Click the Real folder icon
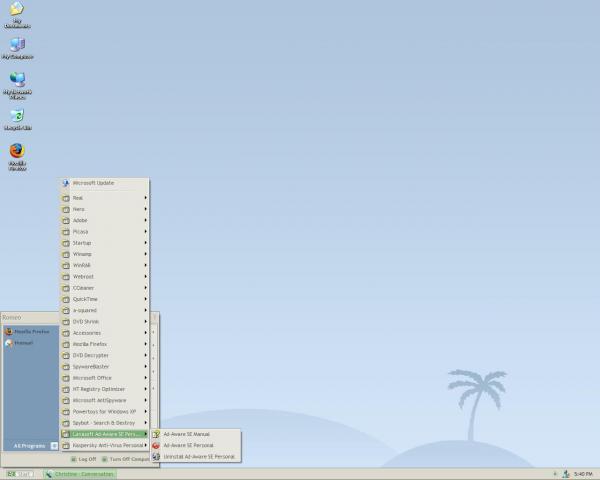 pyautogui.click(x=66, y=198)
